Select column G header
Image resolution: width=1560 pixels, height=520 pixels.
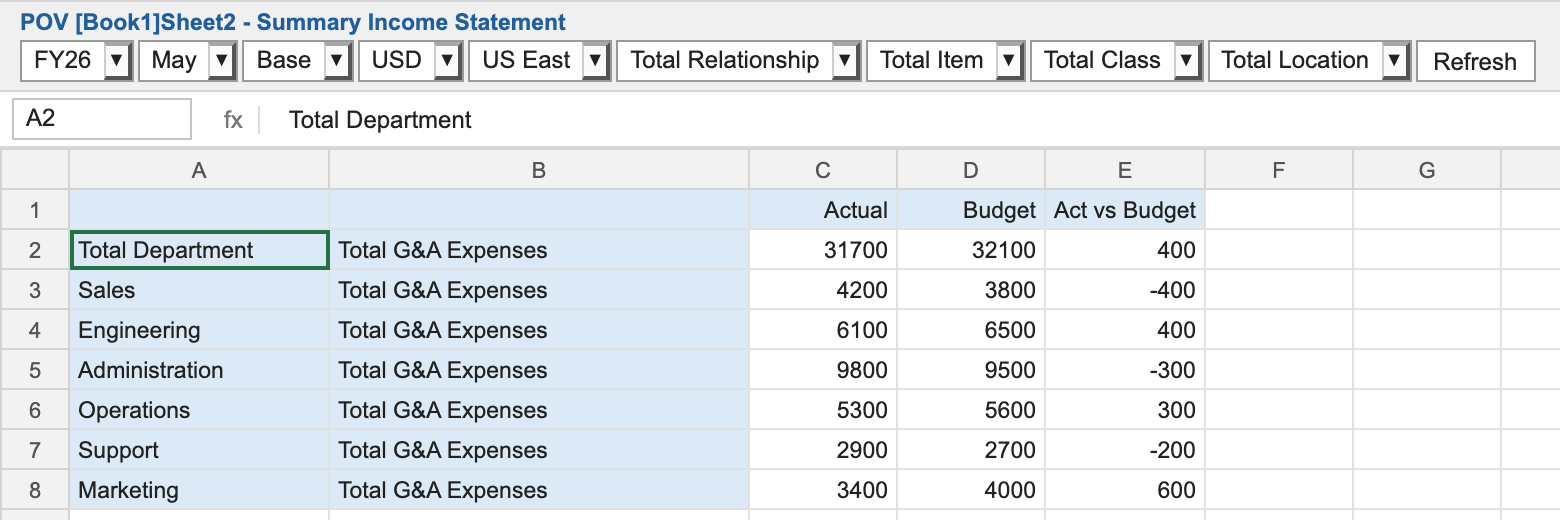pos(1427,170)
